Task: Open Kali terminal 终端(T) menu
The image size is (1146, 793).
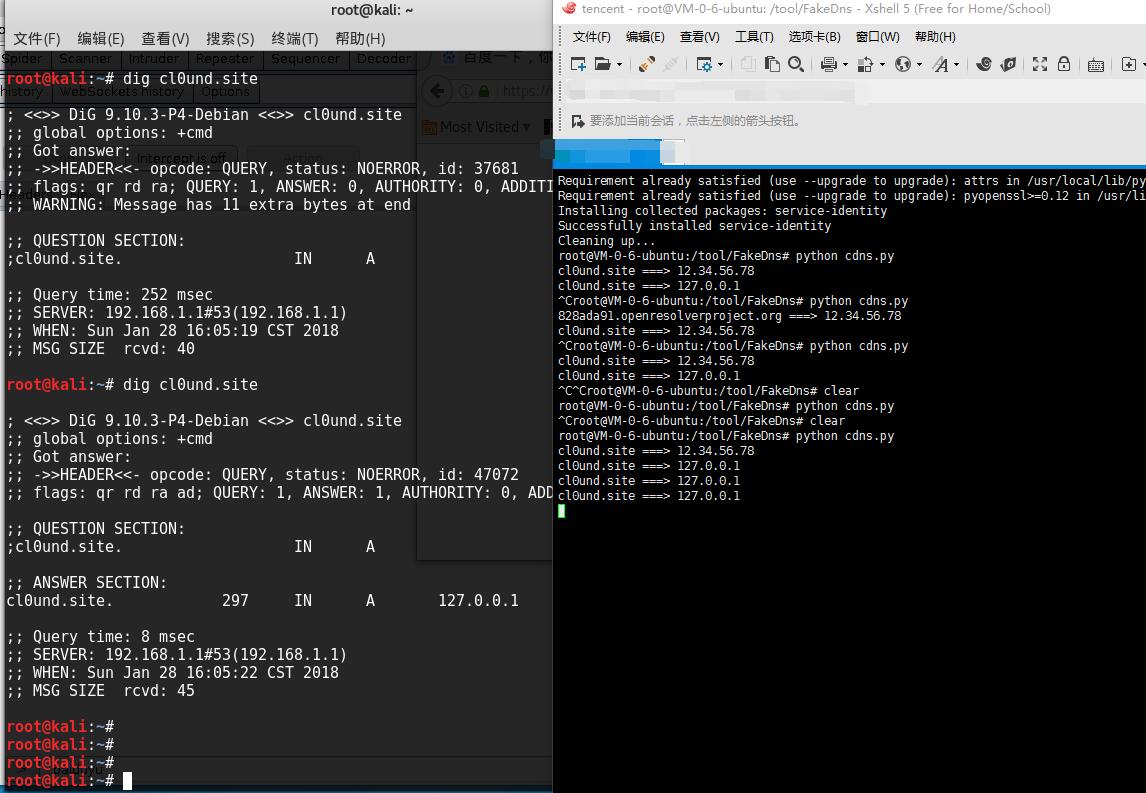Action: click(295, 39)
